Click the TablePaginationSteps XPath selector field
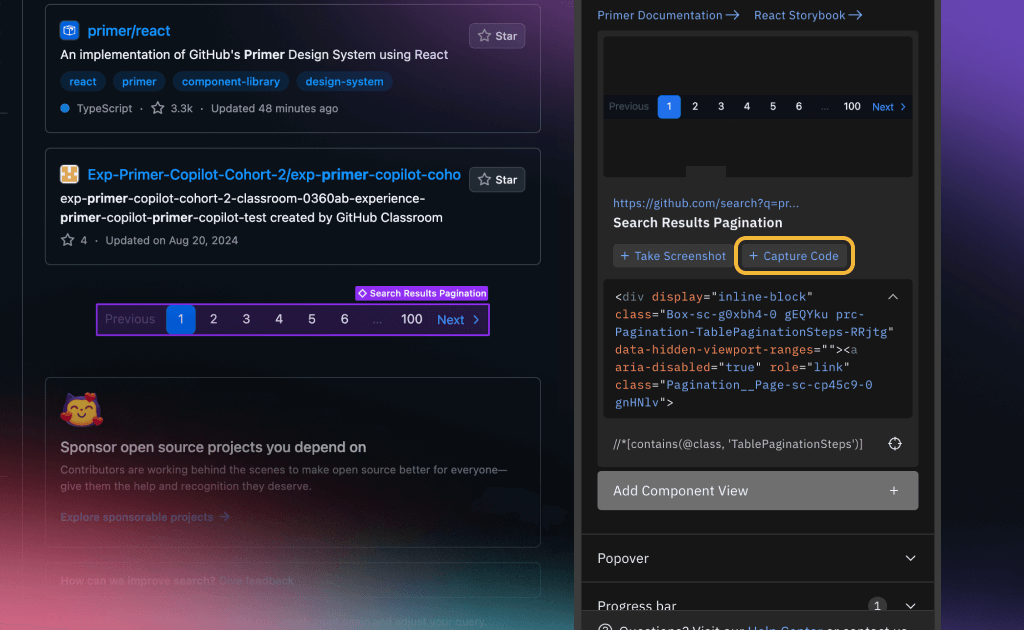This screenshot has width=1024, height=630. [738, 444]
